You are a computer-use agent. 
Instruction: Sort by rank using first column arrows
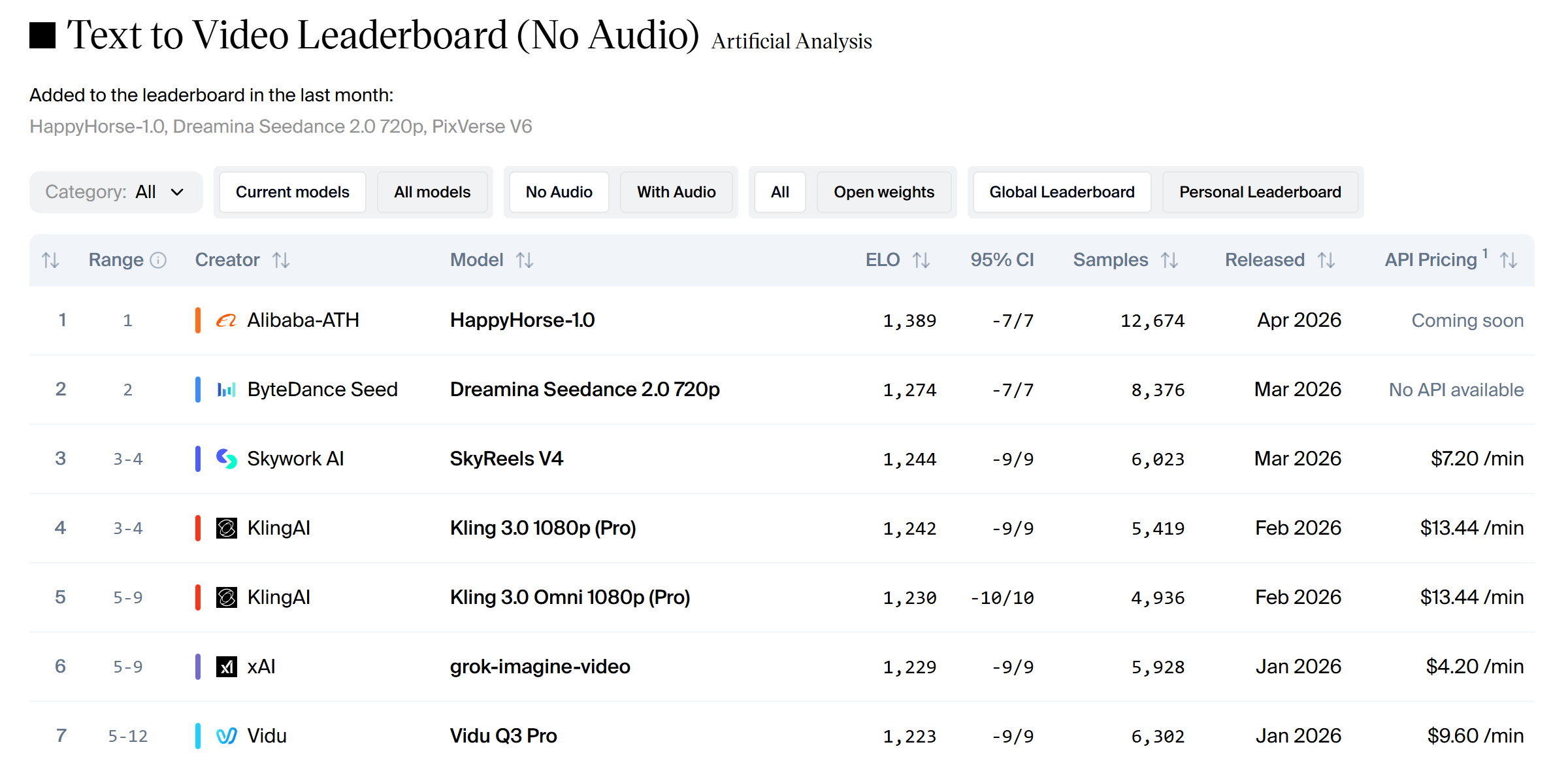(x=50, y=260)
